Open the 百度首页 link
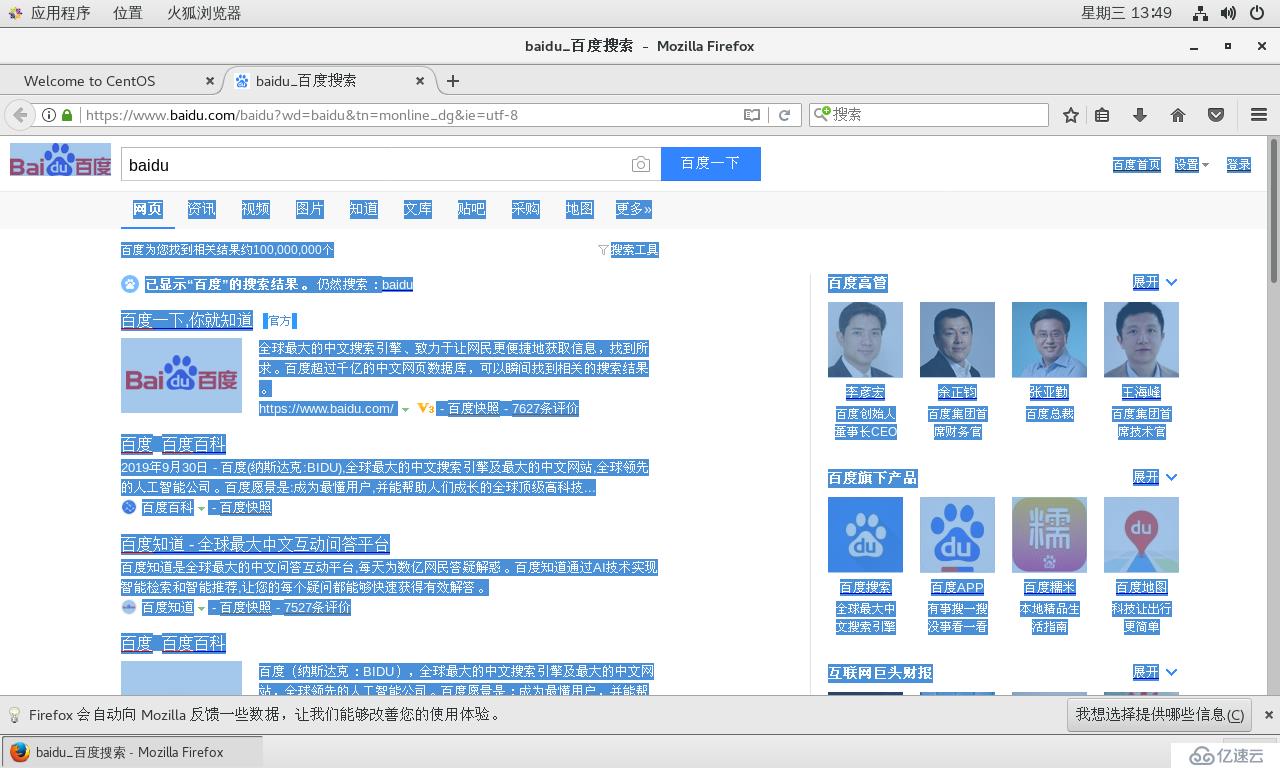Screen dimensions: 1280x768 pos(1137,165)
